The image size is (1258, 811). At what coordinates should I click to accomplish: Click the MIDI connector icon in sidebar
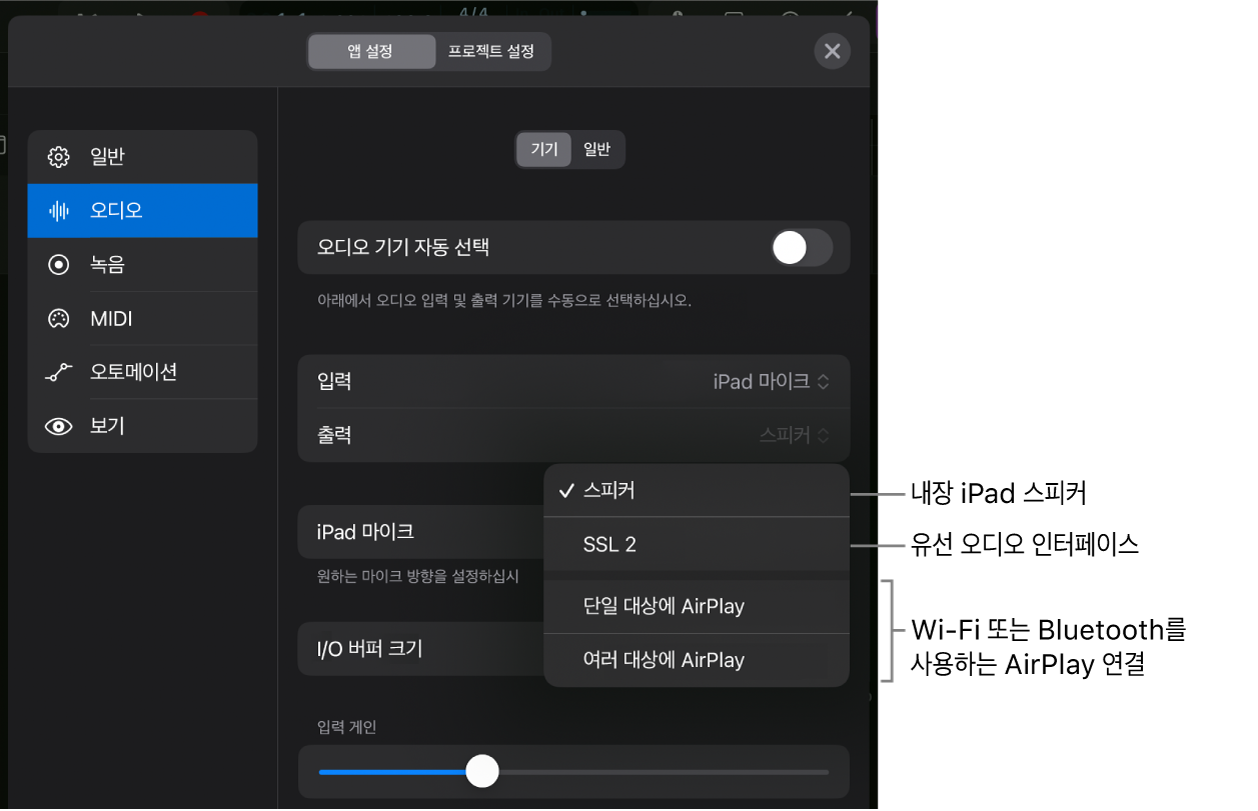(59, 318)
